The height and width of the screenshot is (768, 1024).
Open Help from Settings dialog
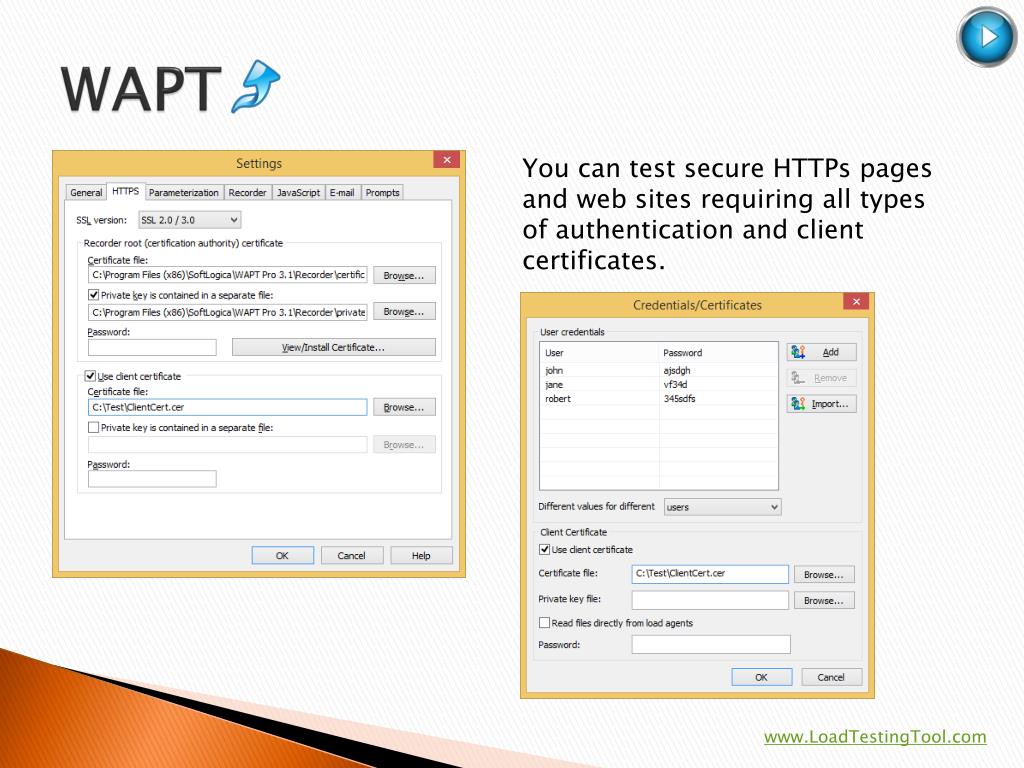pyautogui.click(x=421, y=556)
